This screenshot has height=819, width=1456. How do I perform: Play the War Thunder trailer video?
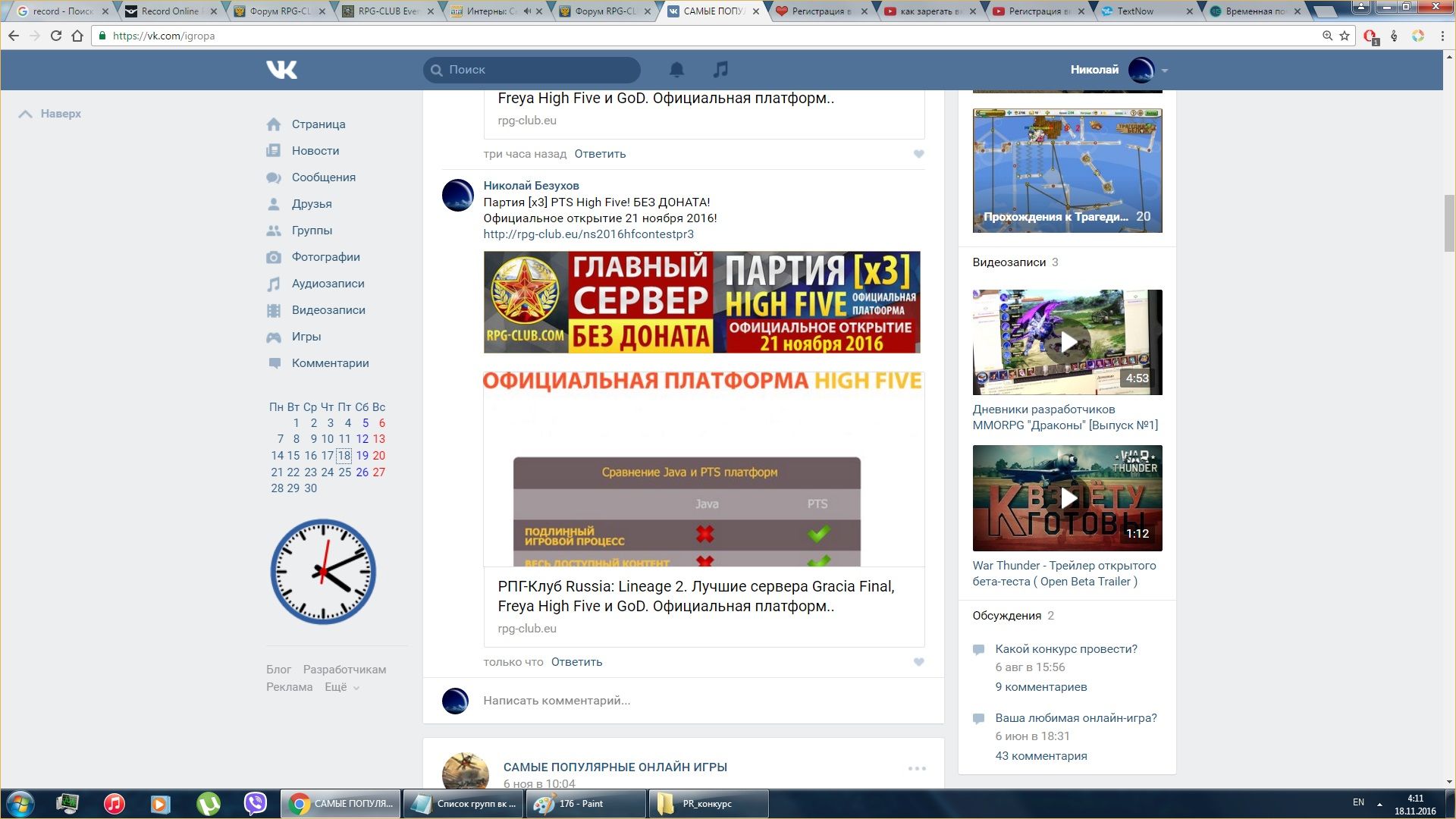tap(1068, 498)
